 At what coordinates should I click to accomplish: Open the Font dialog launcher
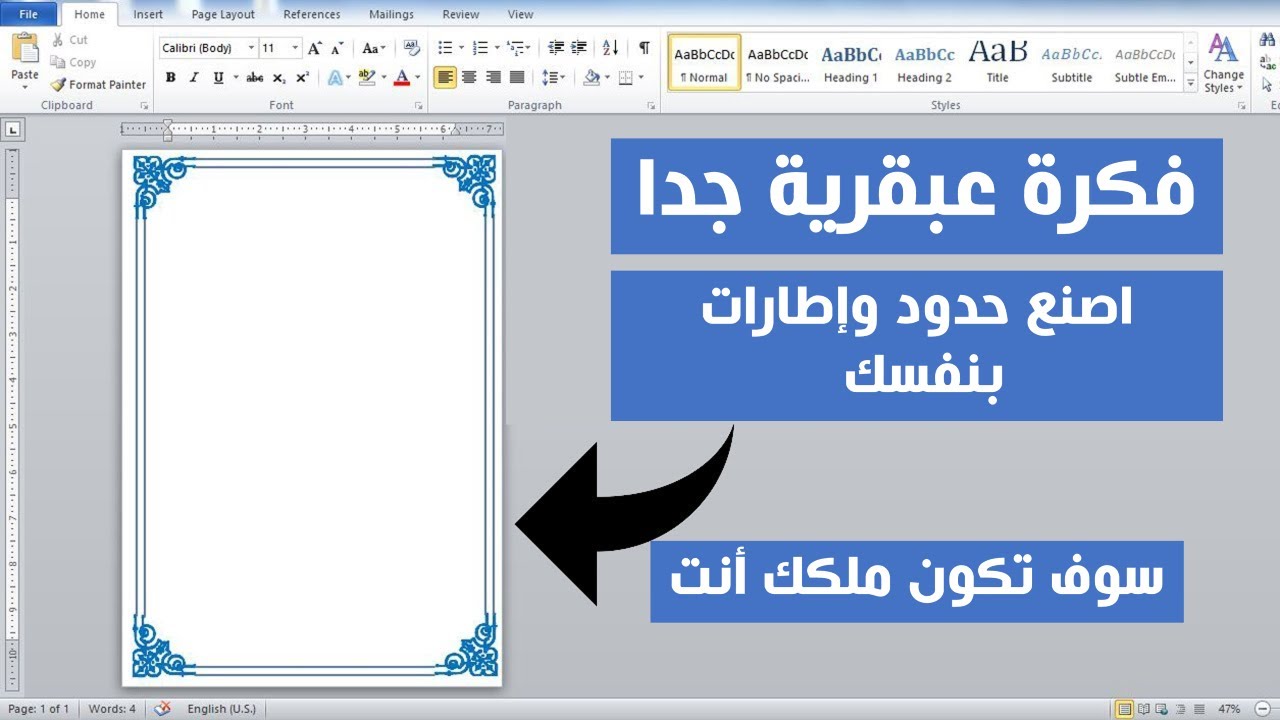(421, 105)
